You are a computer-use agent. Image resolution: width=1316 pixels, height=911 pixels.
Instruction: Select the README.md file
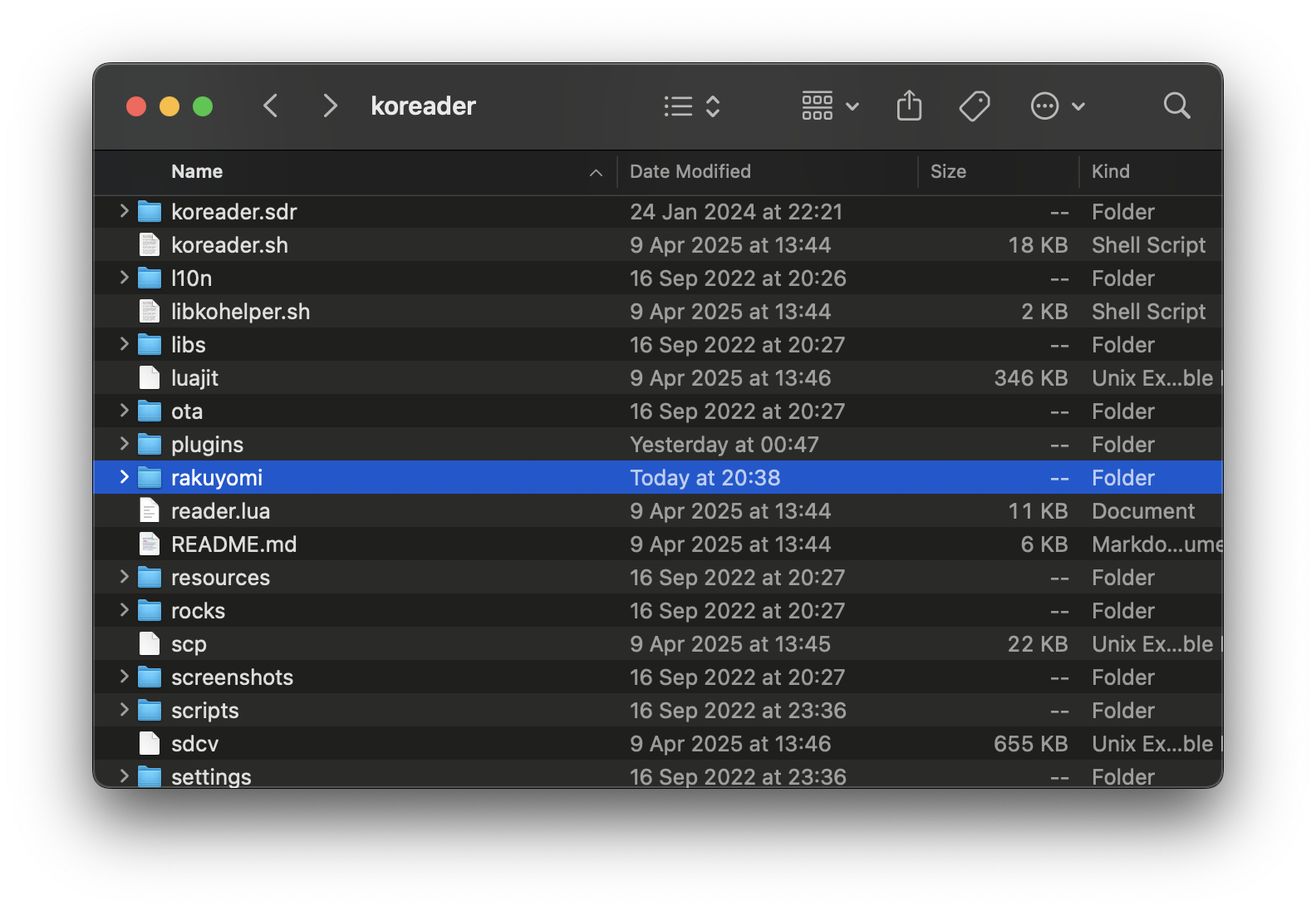coord(233,544)
